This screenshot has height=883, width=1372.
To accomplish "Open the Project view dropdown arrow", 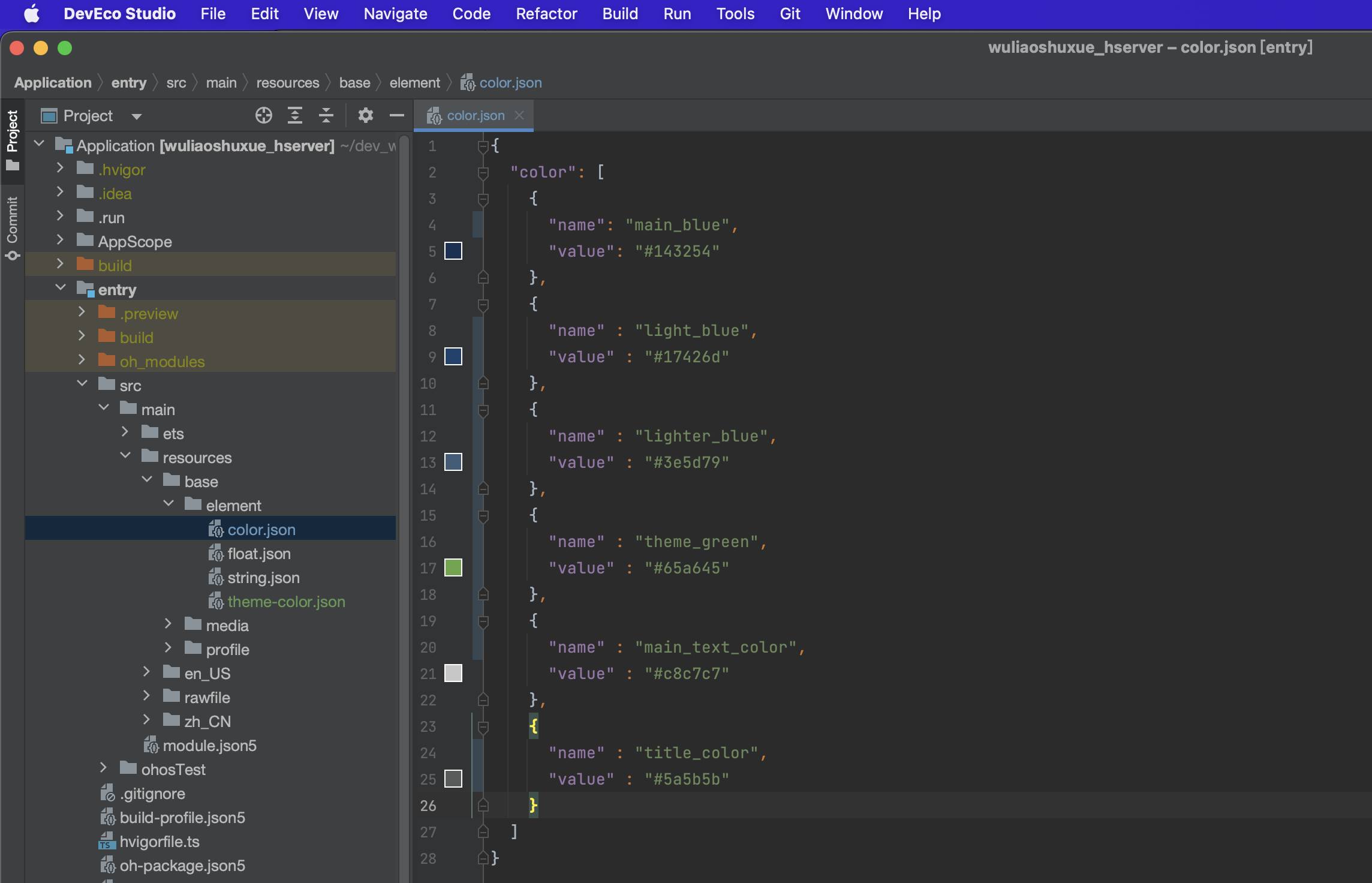I will (x=137, y=116).
